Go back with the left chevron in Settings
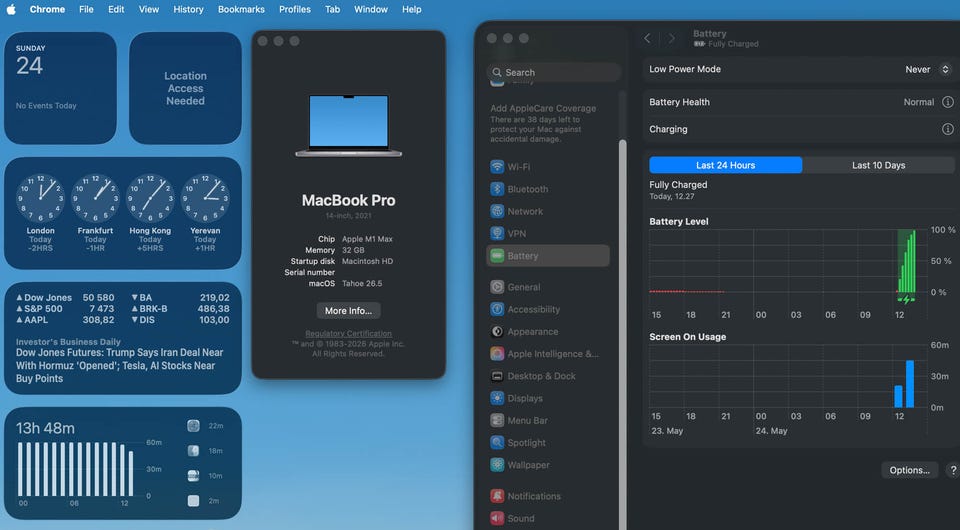 click(647, 39)
